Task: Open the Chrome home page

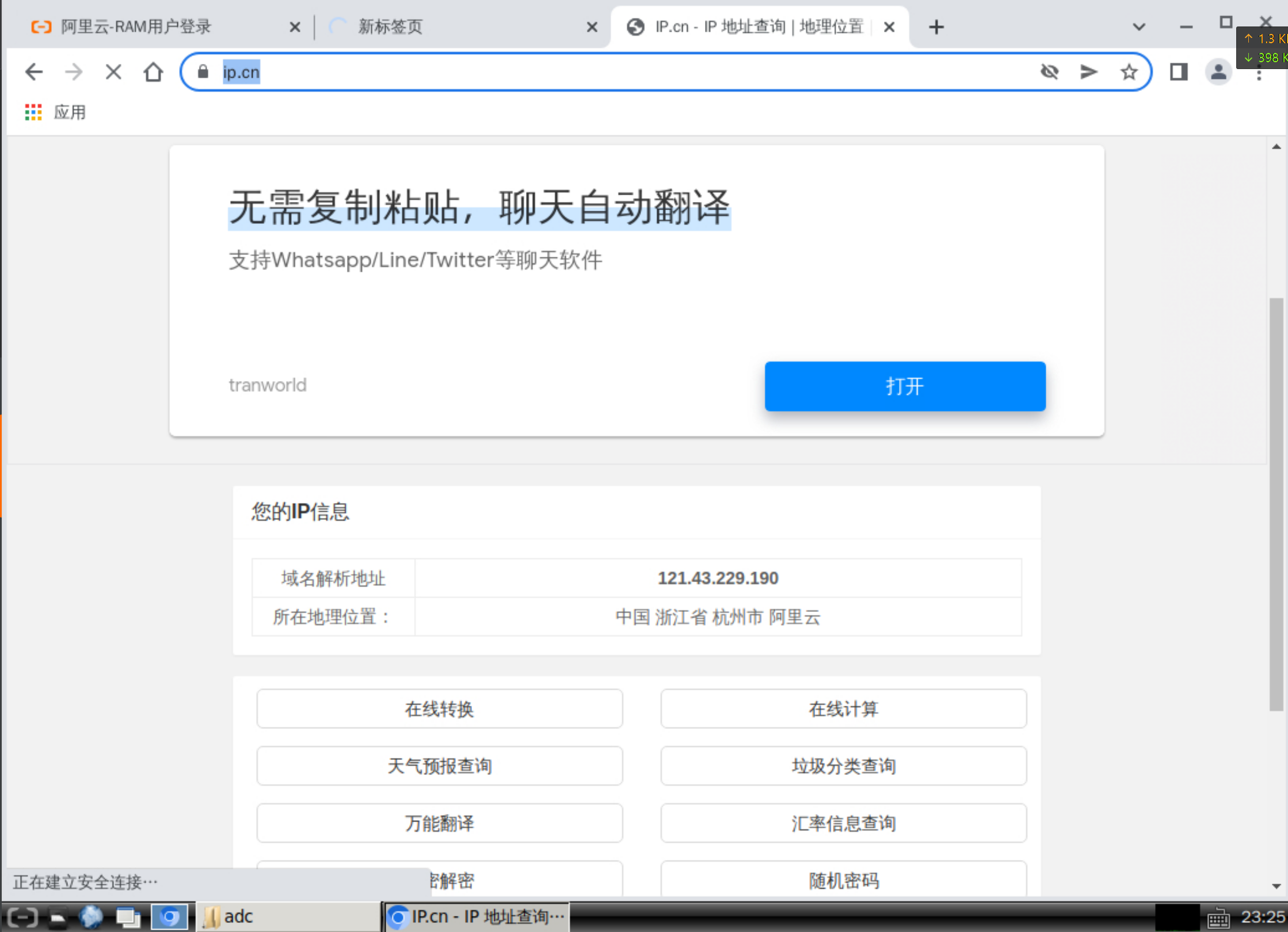Action: pos(153,72)
